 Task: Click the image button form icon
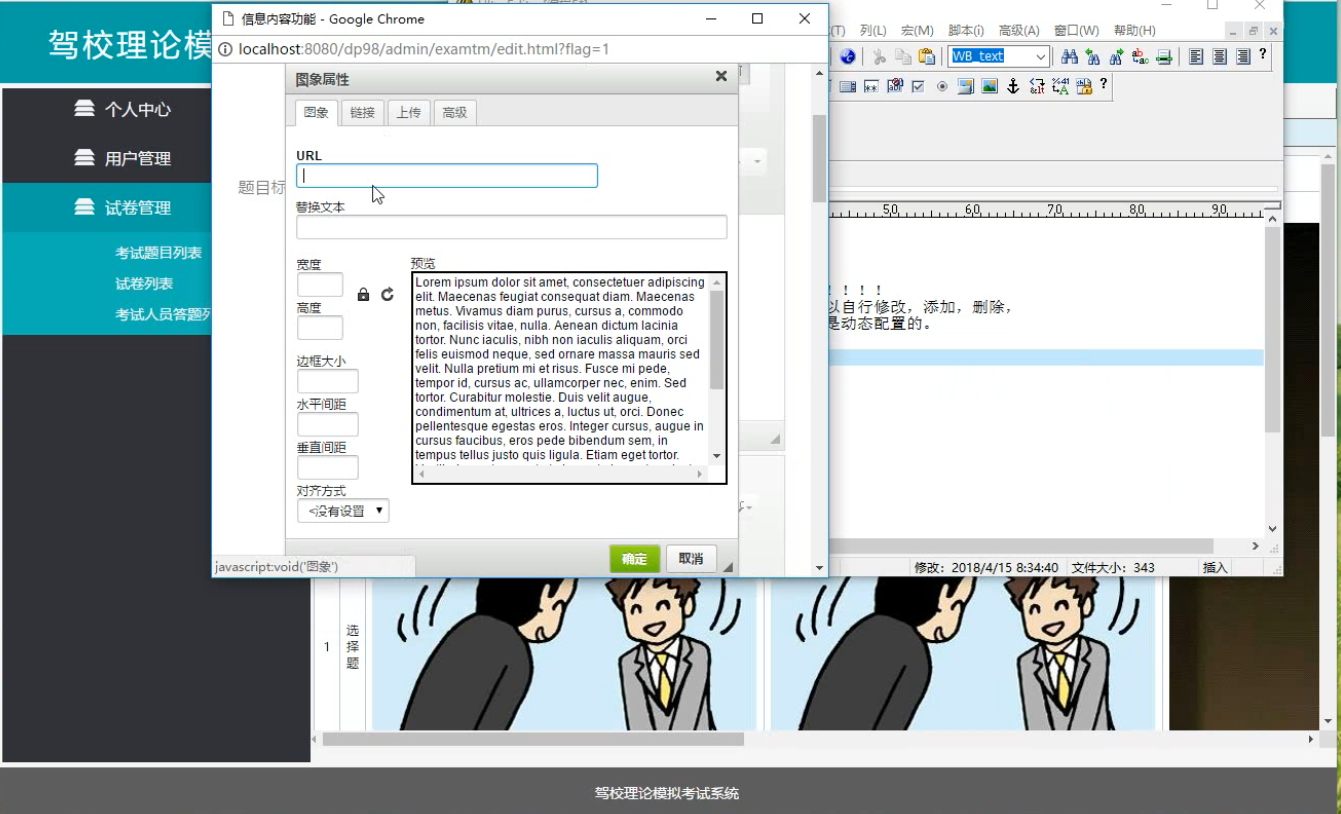[x=965, y=86]
